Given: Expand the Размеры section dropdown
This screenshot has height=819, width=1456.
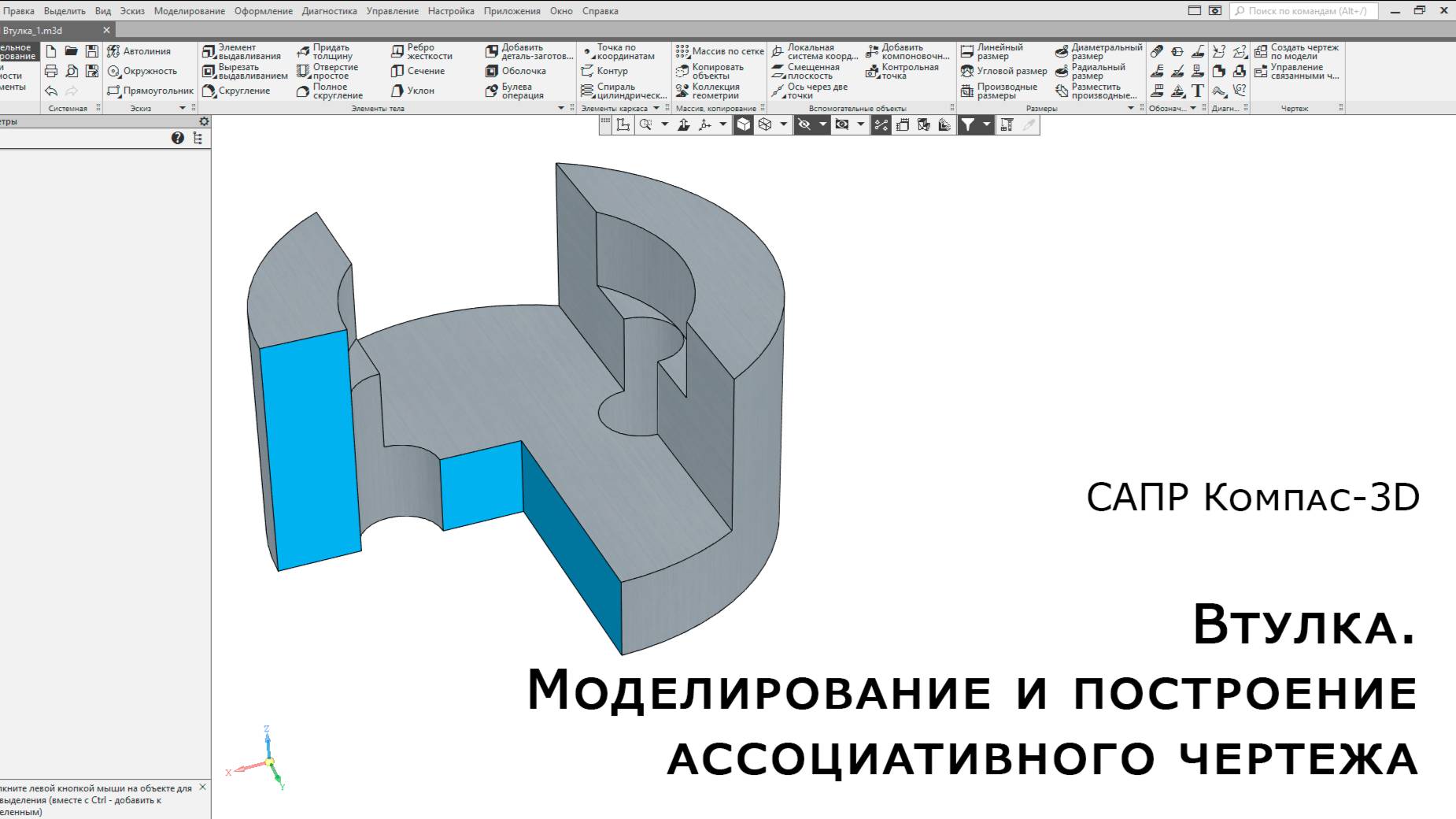Looking at the screenshot, I should 1131,108.
